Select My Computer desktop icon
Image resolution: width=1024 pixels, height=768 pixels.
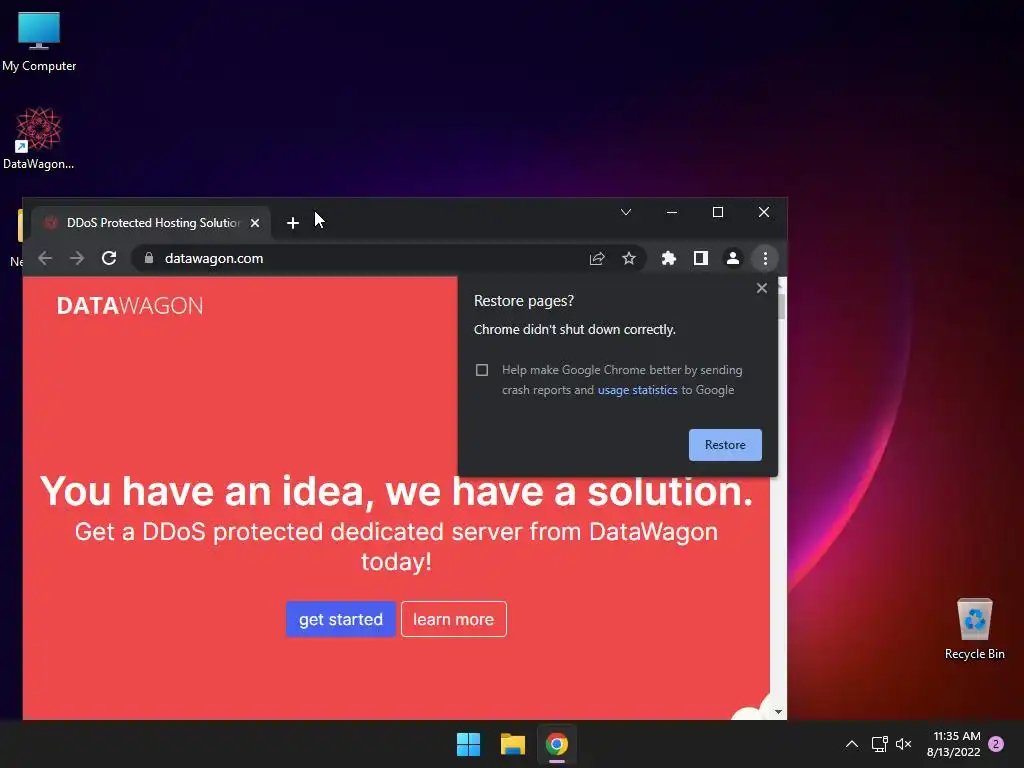pos(39,42)
